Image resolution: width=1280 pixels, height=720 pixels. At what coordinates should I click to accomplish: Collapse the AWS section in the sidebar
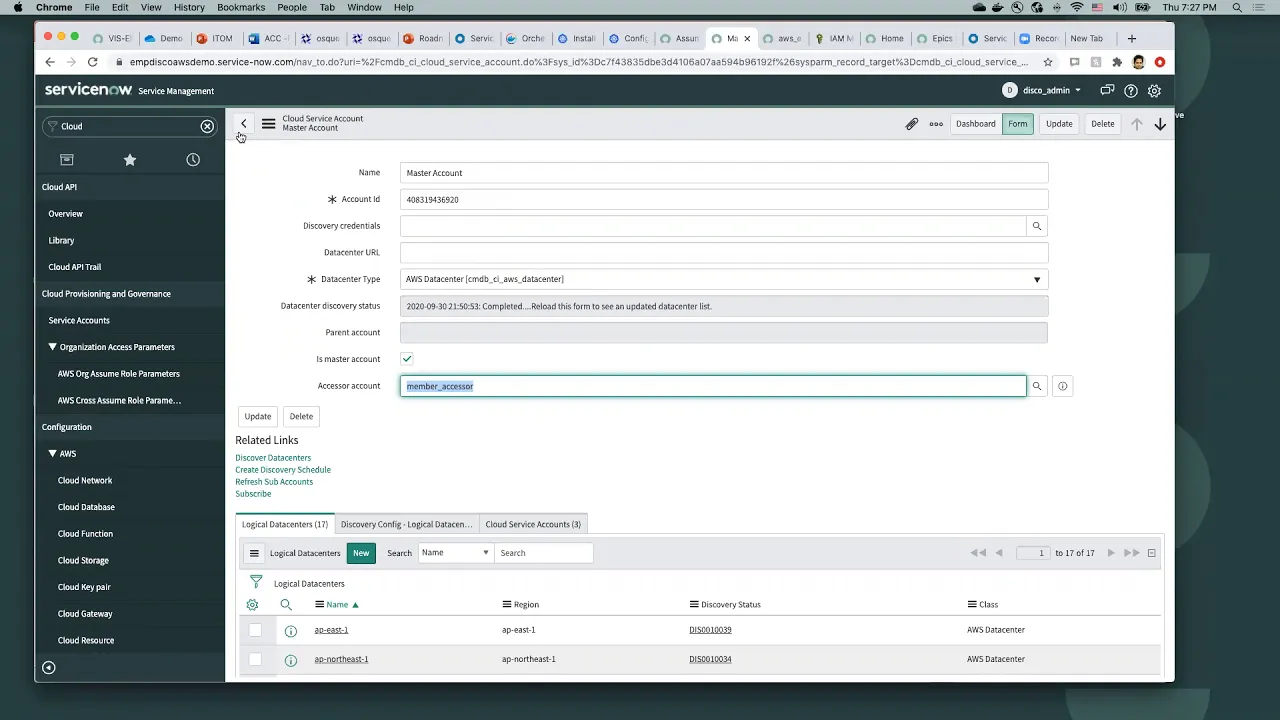tap(52, 453)
